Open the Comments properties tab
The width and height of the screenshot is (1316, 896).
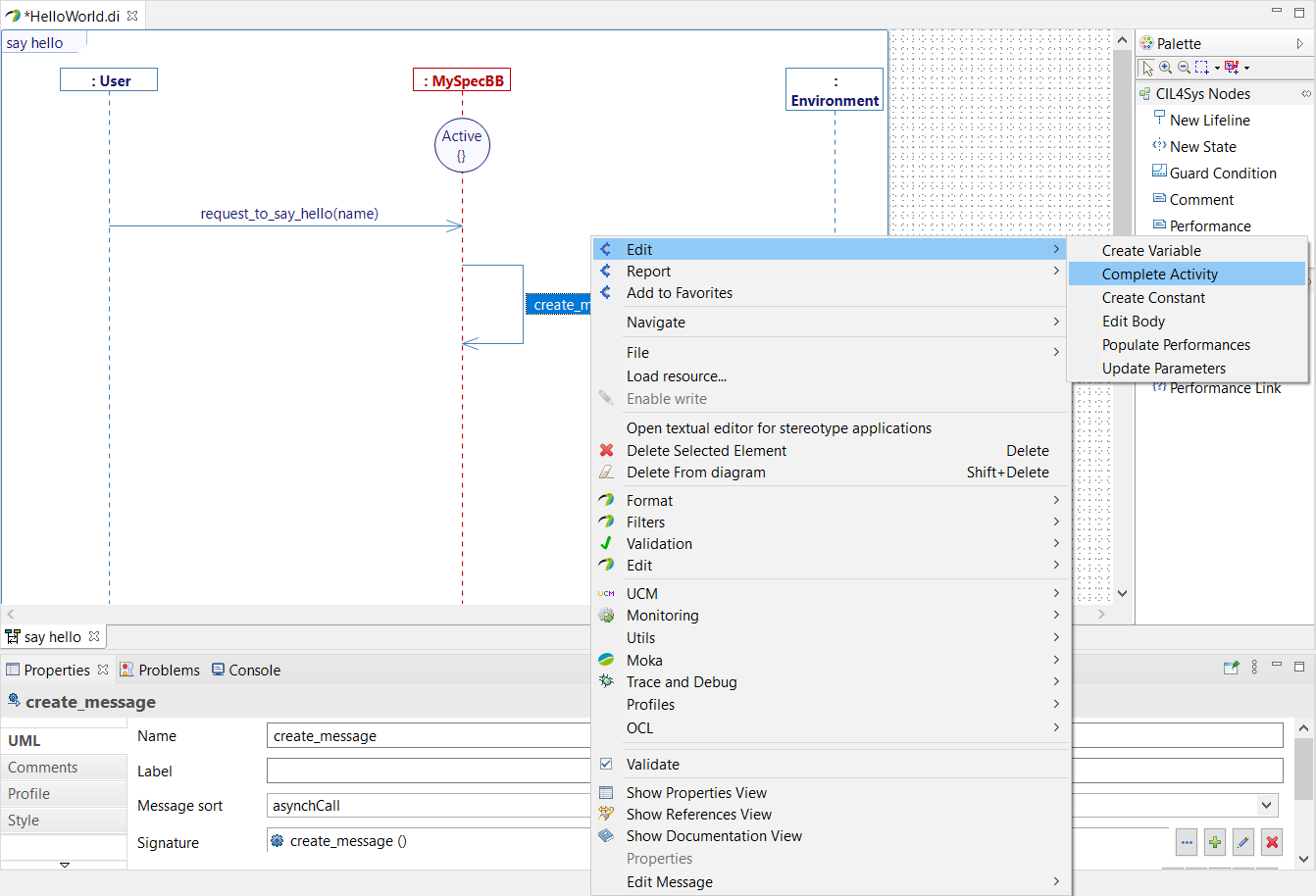click(64, 768)
